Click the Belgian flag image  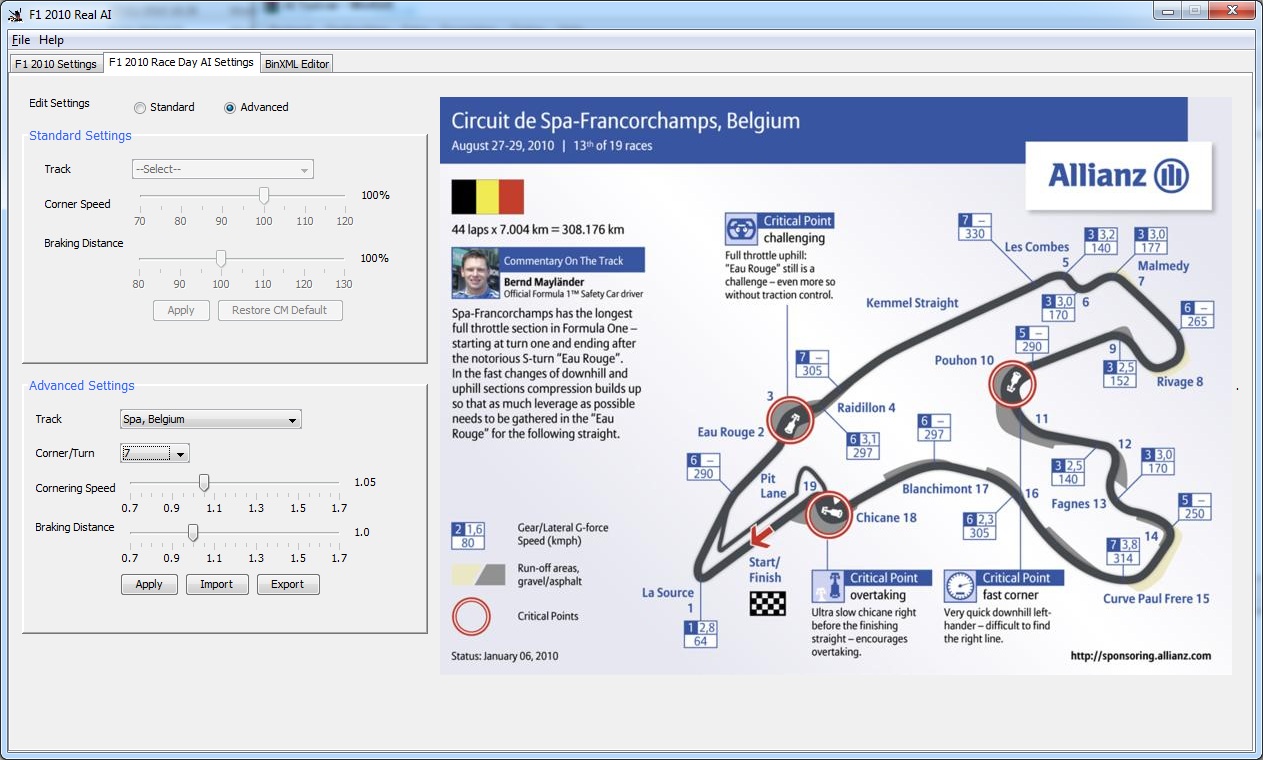(x=488, y=197)
